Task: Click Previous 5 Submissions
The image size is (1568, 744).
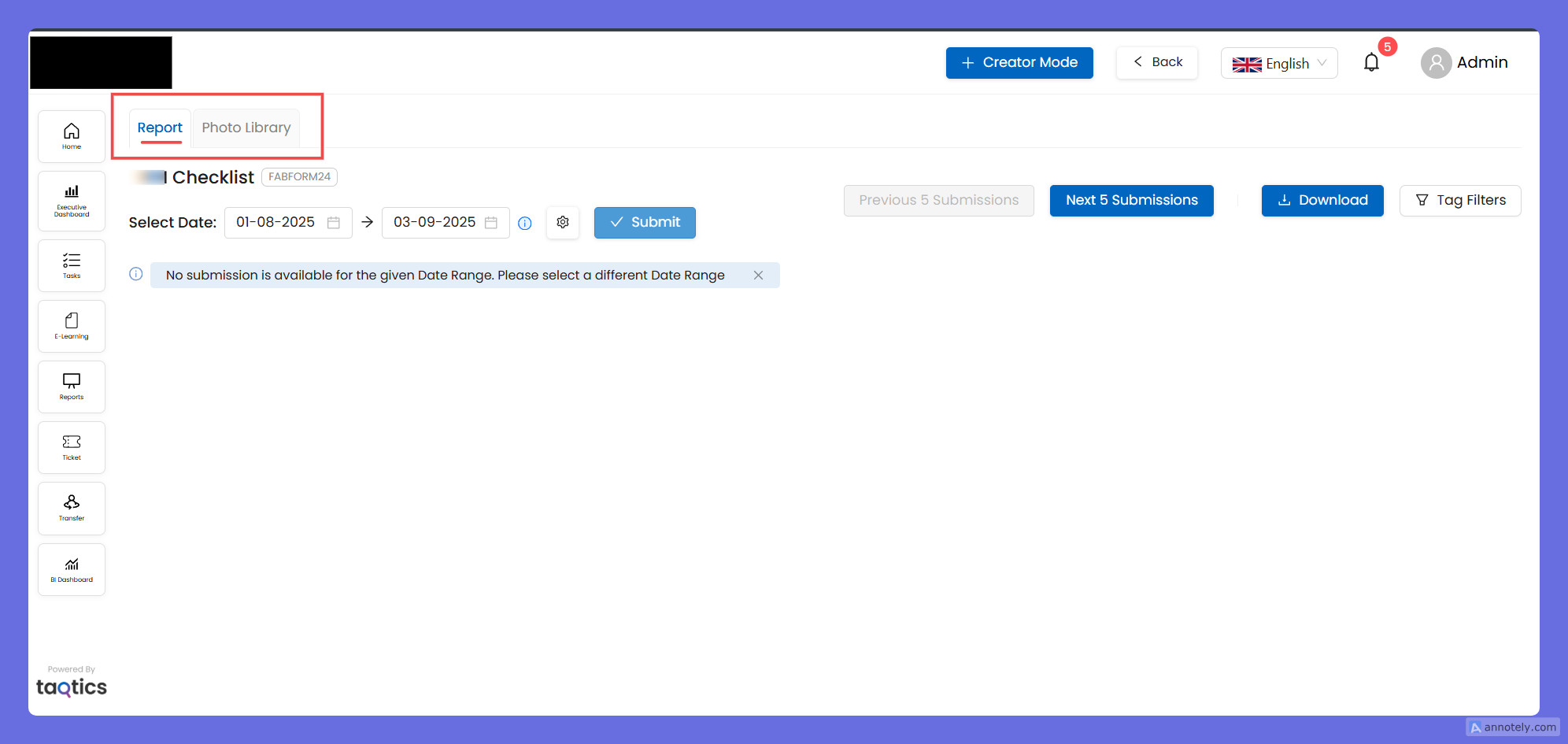Action: point(939,201)
